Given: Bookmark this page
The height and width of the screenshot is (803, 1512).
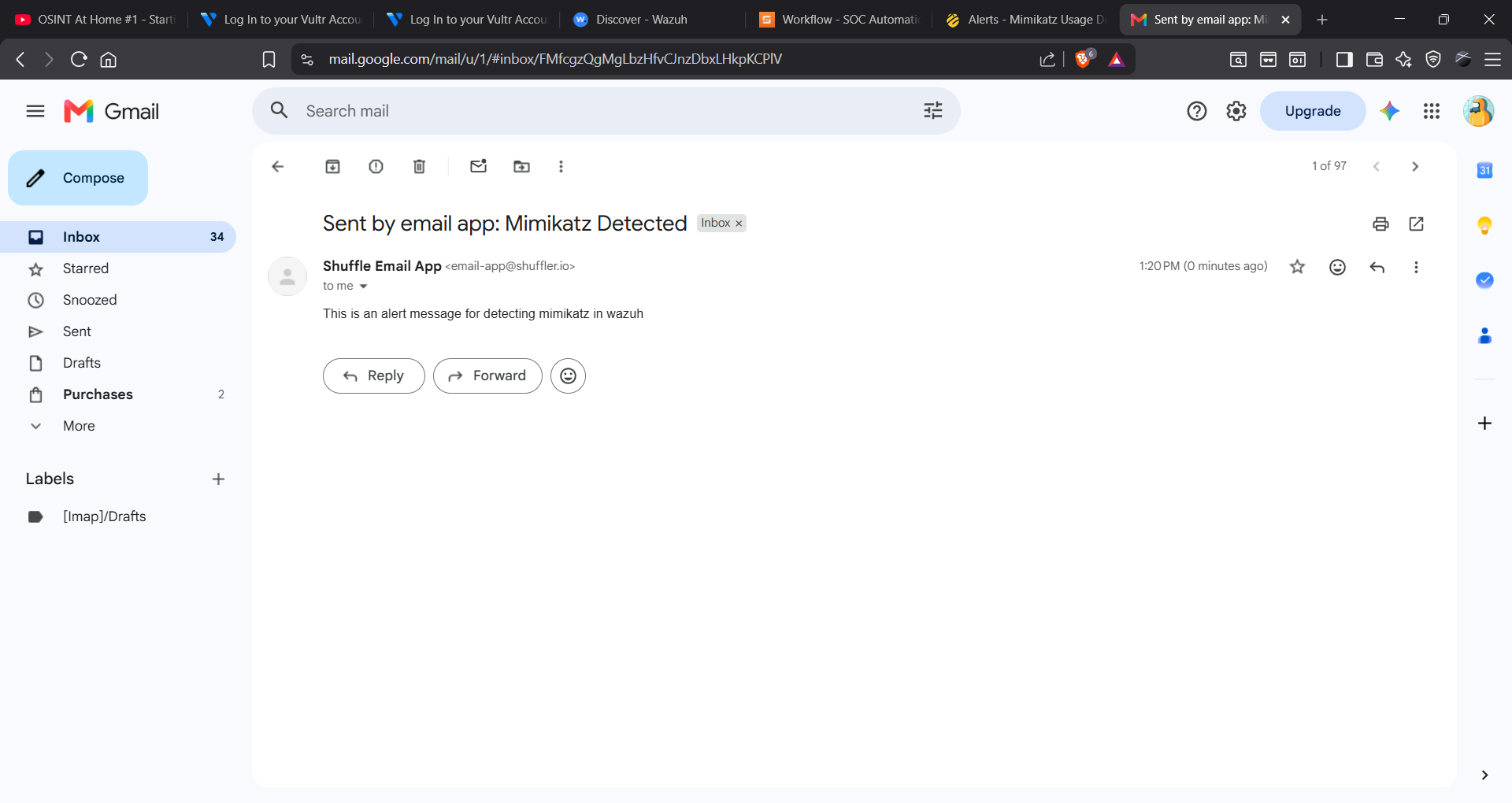Looking at the screenshot, I should tap(269, 59).
